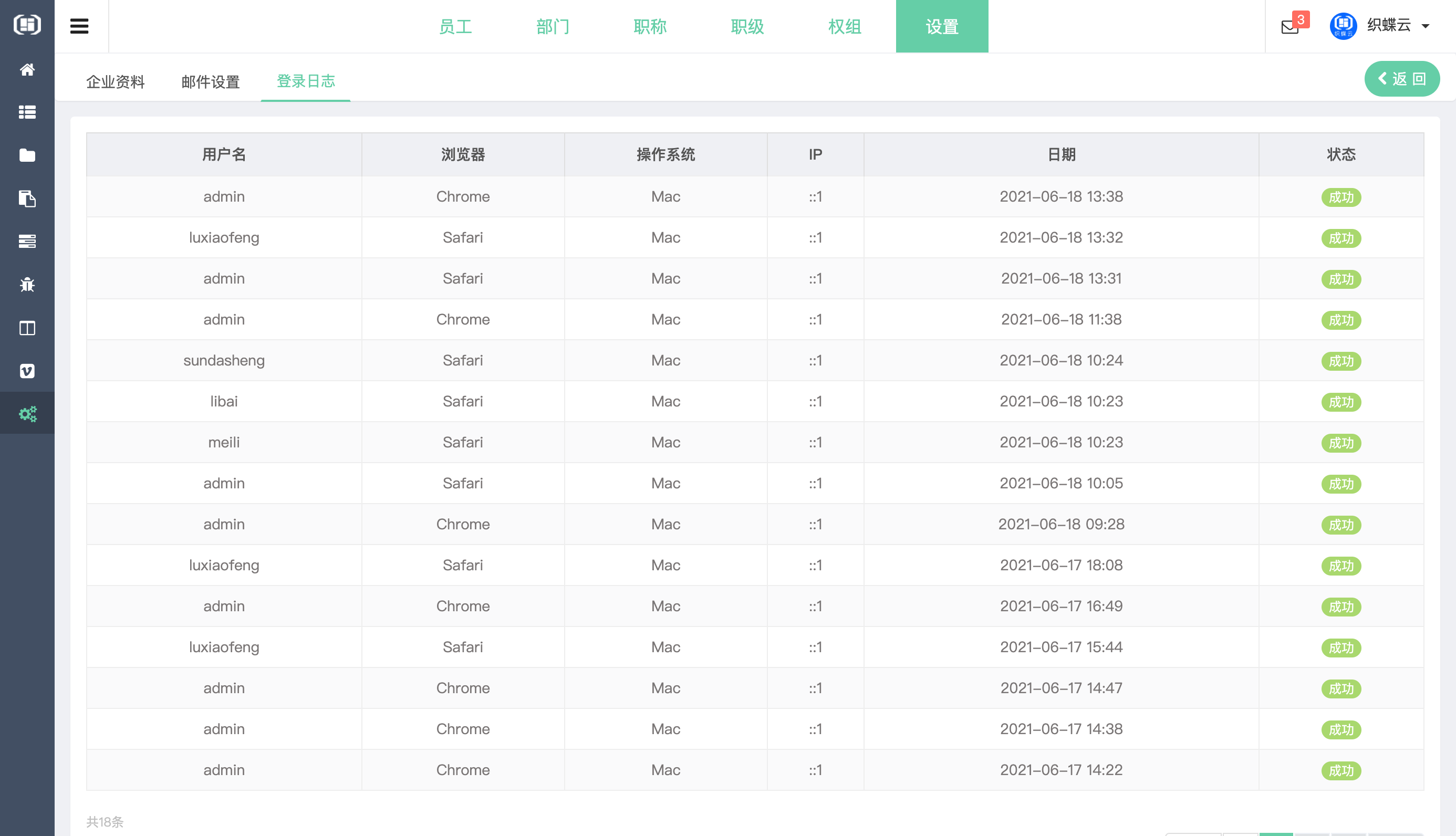The image size is (1456, 836).
Task: Click the bug icon in sidebar
Action: point(27,284)
